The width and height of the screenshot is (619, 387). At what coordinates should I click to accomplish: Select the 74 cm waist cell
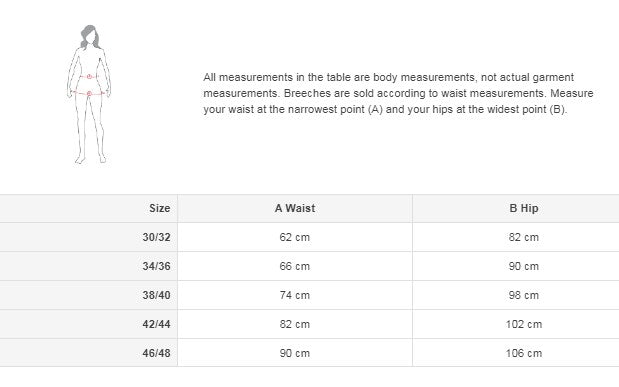pyautogui.click(x=295, y=295)
